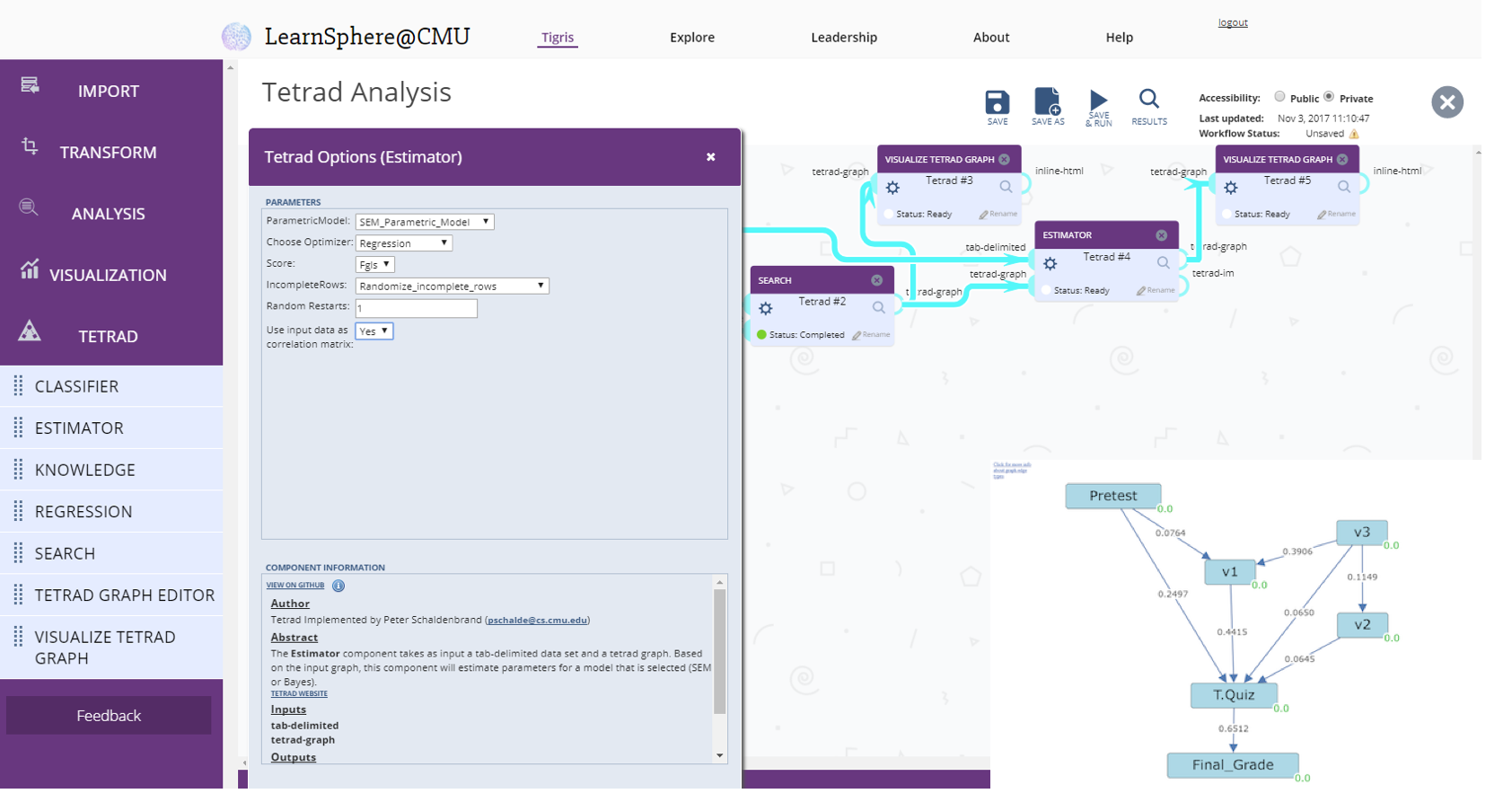Open the Tetrad Website link

[299, 694]
